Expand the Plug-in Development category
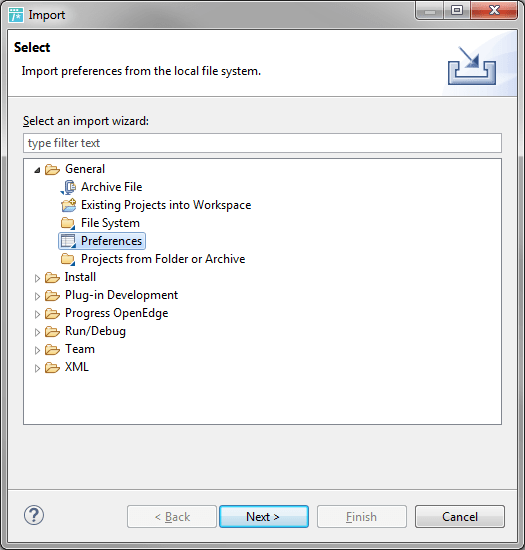 [37, 296]
